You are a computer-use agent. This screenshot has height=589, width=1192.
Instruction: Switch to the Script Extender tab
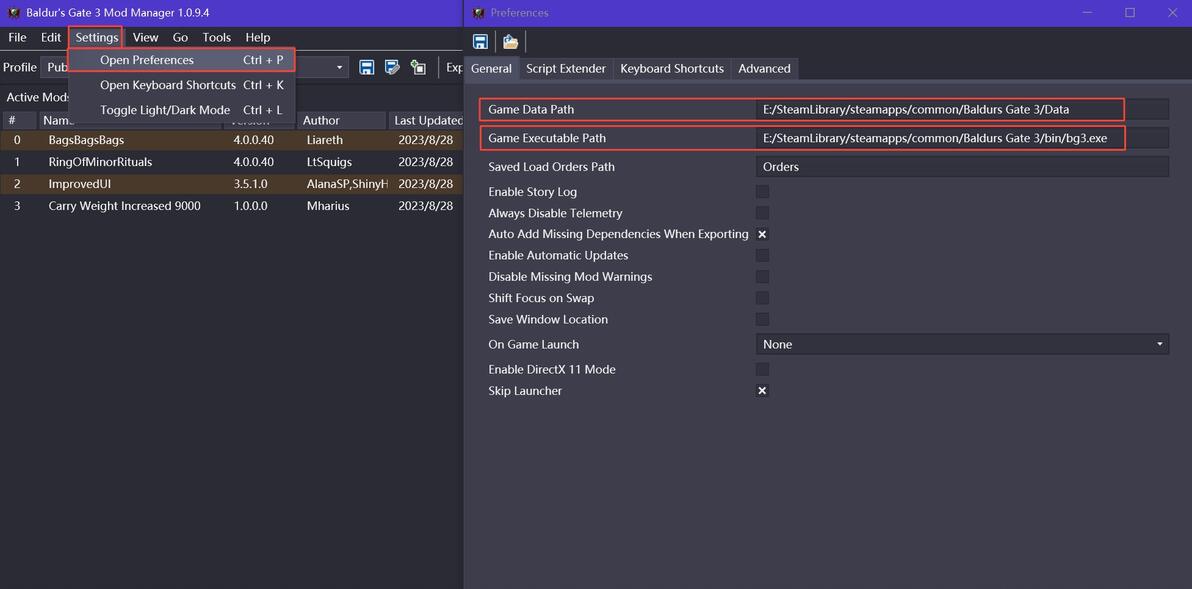[566, 69]
